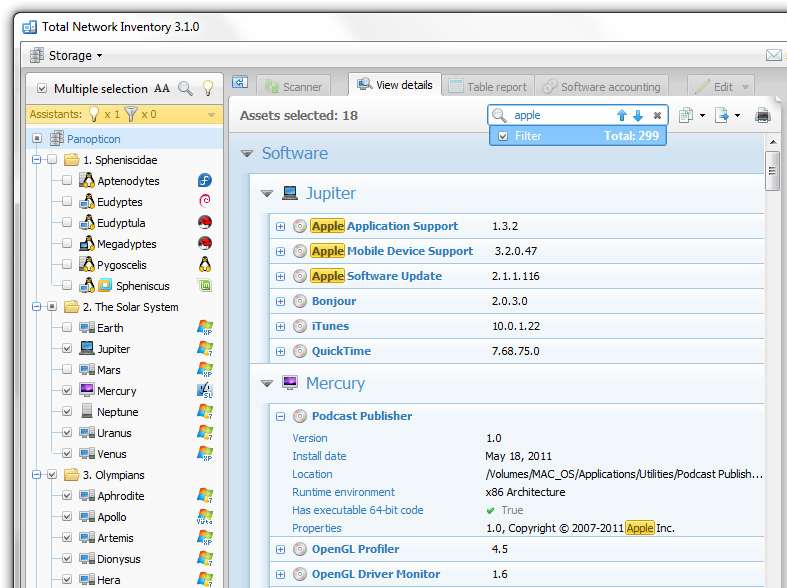This screenshot has width=787, height=588.
Task: Clear the apple search text
Action: pos(657,115)
